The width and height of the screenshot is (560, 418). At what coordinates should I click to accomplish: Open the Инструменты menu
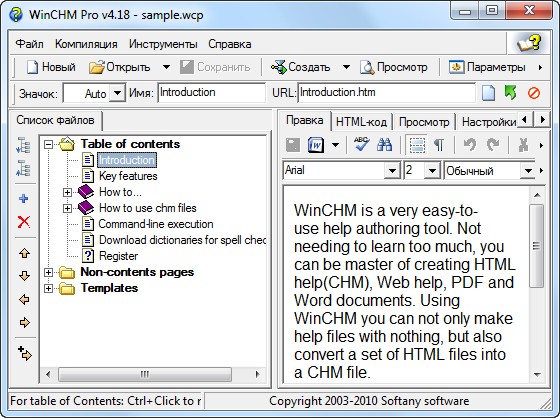point(163,44)
